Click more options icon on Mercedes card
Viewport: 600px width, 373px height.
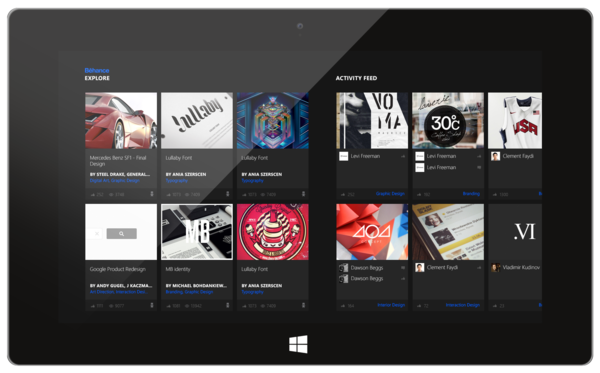[152, 194]
